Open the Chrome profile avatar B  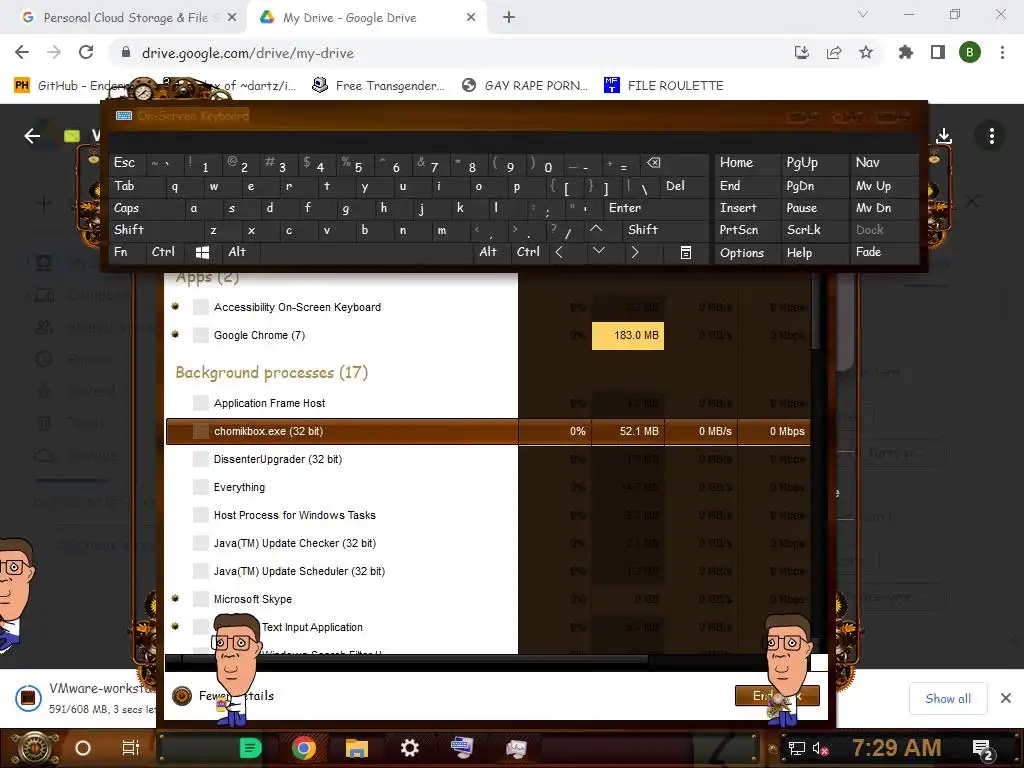970,52
